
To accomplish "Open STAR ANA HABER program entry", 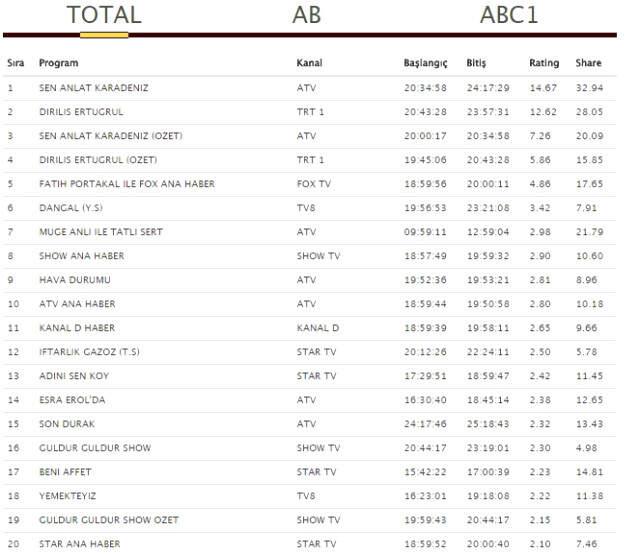I will tap(79, 544).
